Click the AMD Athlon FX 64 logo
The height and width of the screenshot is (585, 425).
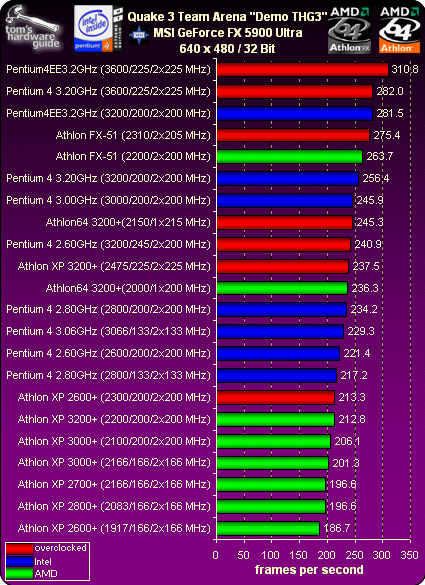(349, 30)
